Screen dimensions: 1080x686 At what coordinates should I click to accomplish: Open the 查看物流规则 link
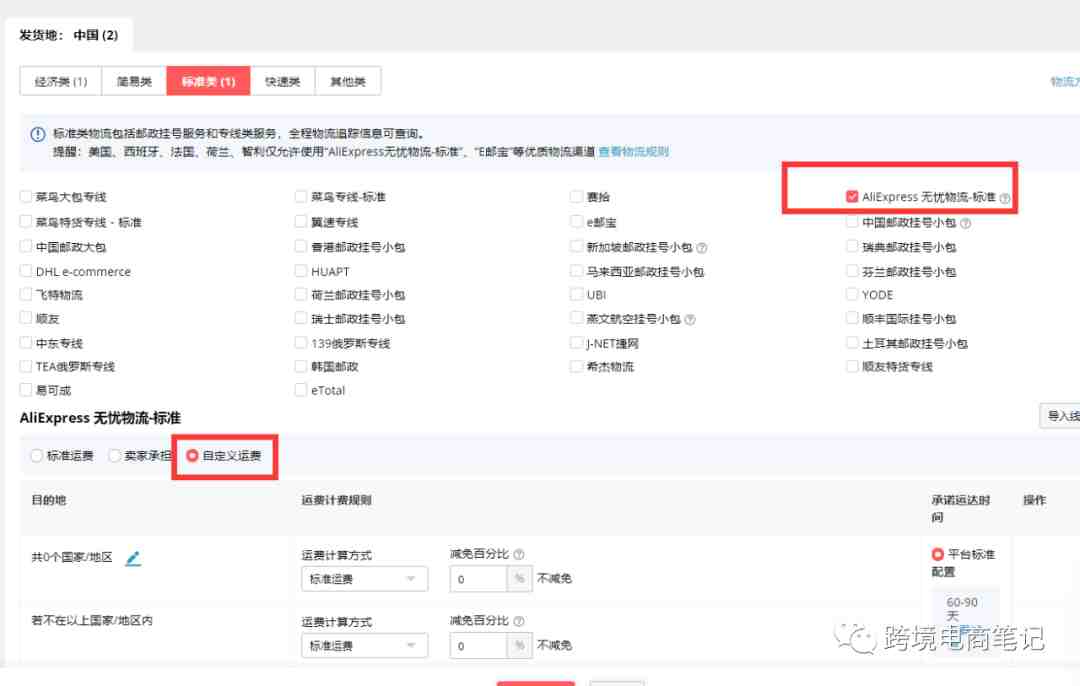pos(634,152)
